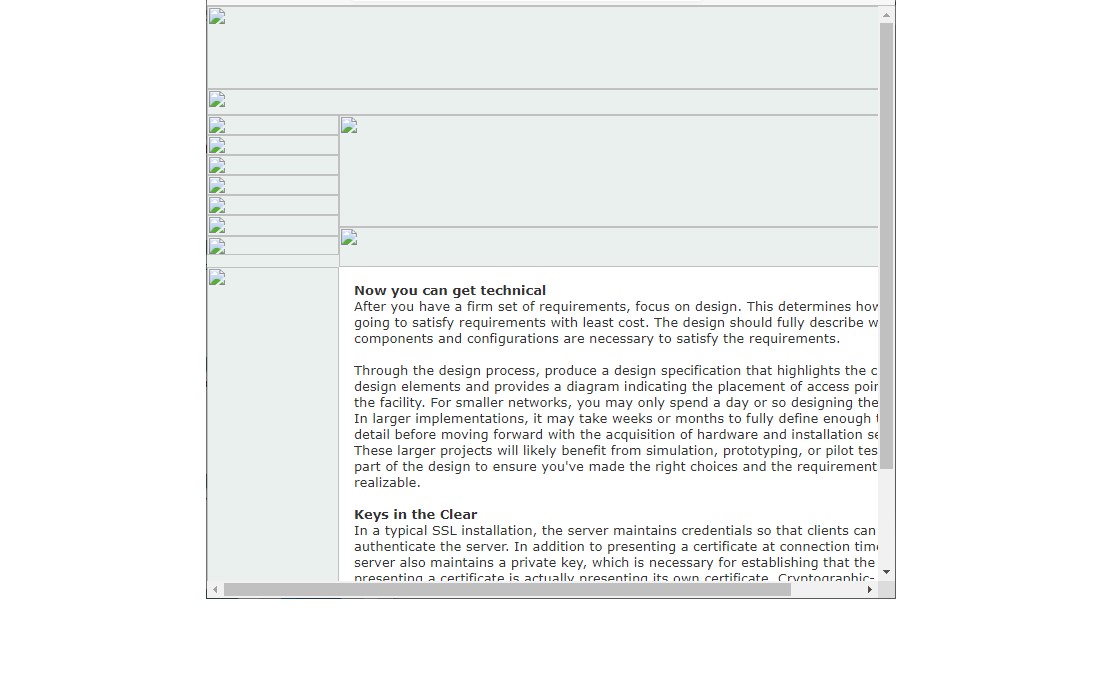Click the vertical scrollbar thumb
The image size is (1096, 673).
pos(886,246)
